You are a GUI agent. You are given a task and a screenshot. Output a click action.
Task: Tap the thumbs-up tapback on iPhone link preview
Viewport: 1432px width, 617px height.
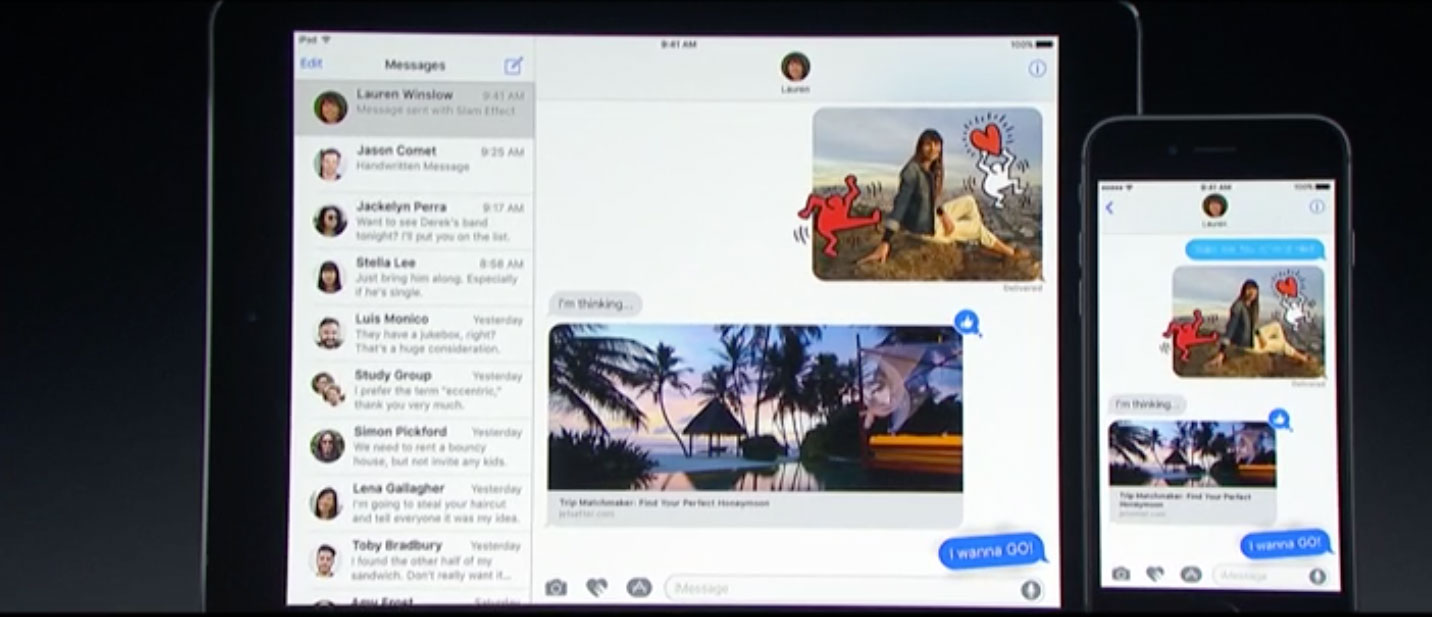pos(1279,419)
